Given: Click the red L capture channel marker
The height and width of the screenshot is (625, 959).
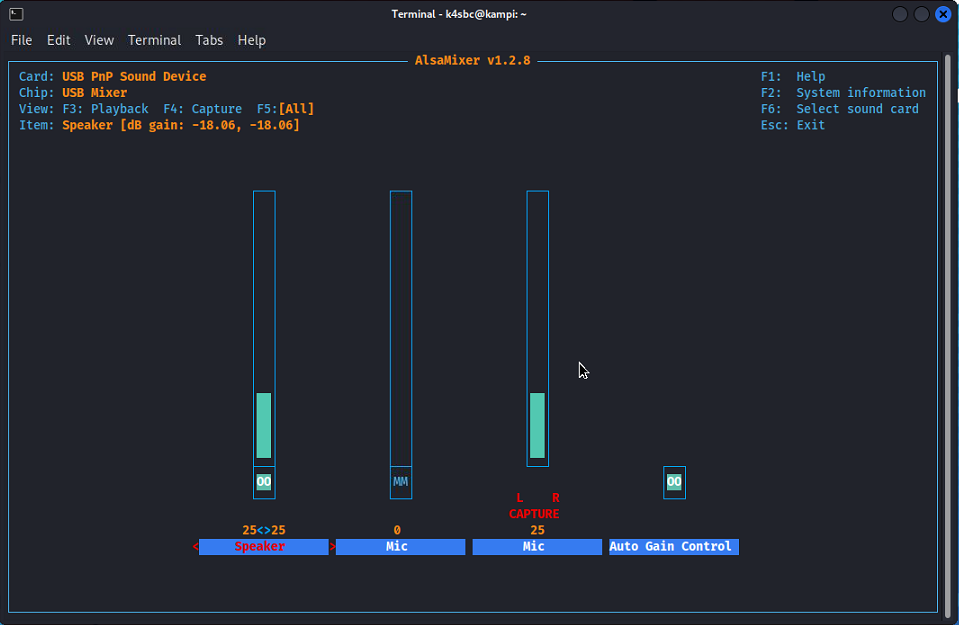Looking at the screenshot, I should [x=519, y=498].
